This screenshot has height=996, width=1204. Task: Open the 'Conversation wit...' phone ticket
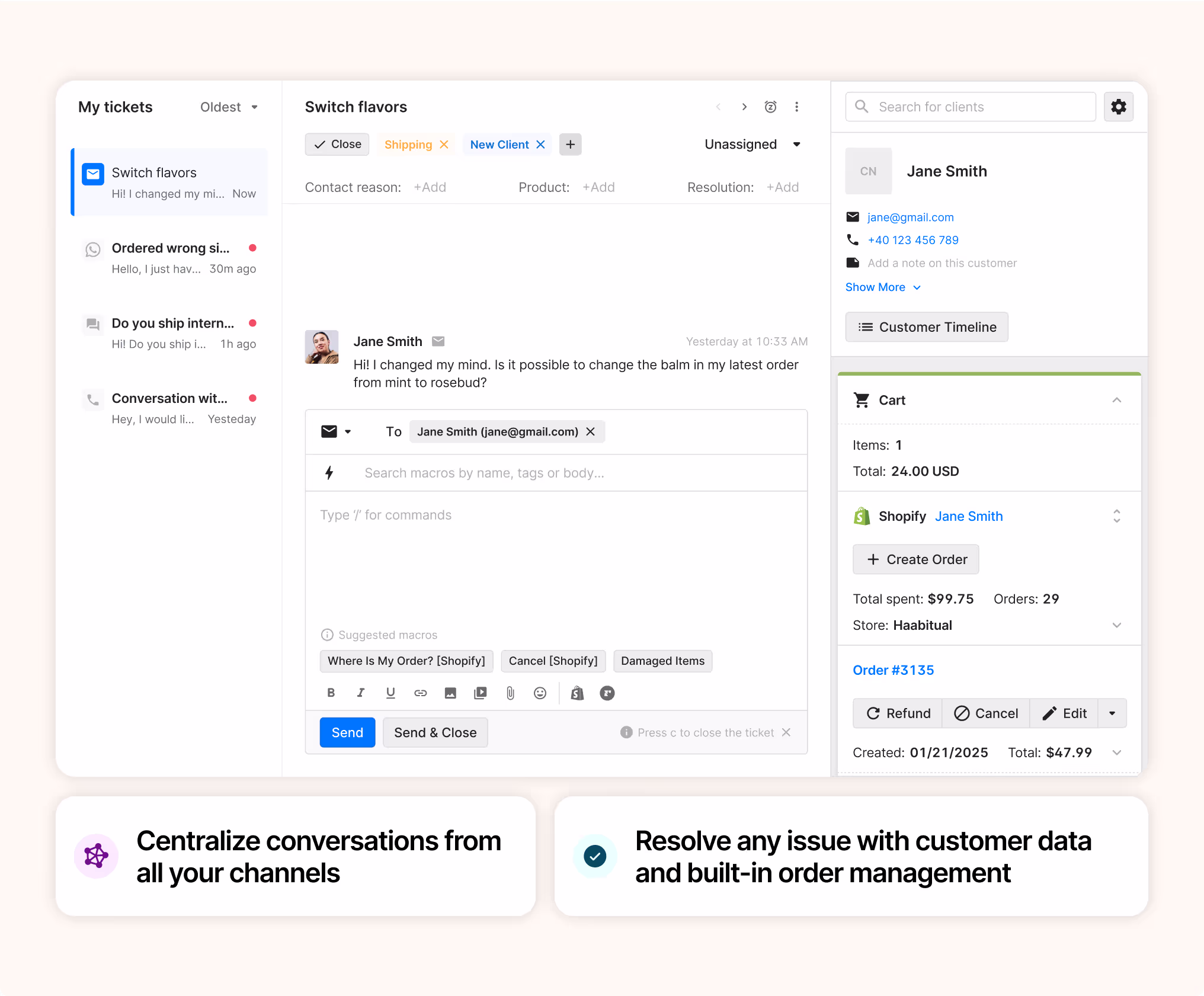[169, 408]
